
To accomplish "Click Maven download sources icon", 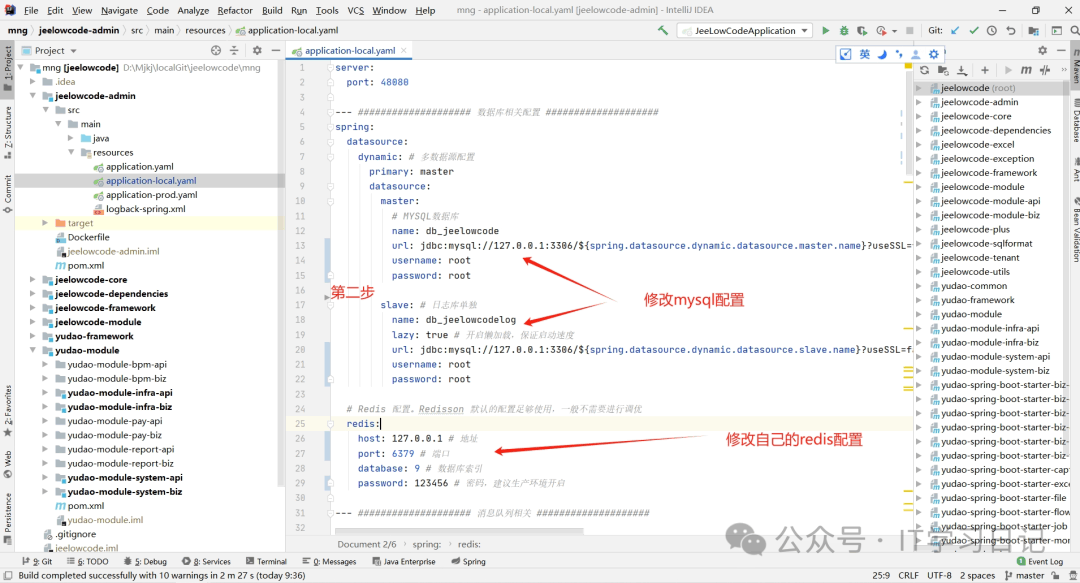I will (962, 70).
